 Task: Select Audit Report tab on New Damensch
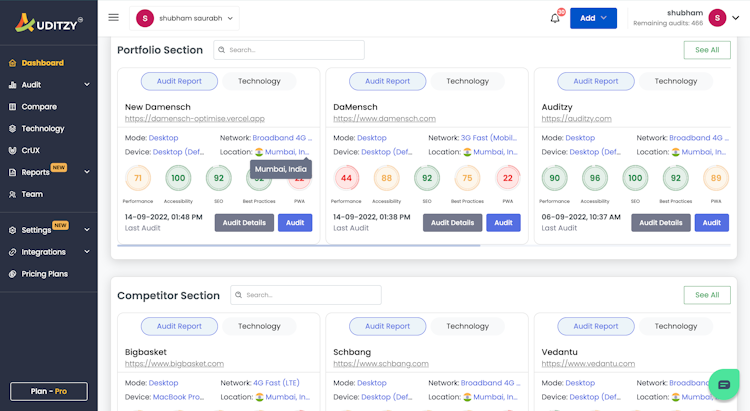tap(179, 81)
